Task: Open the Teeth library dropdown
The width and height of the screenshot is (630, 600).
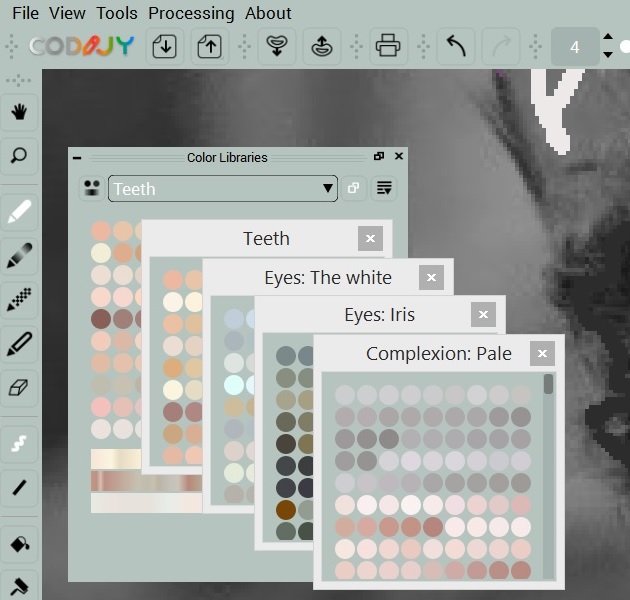Action: click(223, 188)
